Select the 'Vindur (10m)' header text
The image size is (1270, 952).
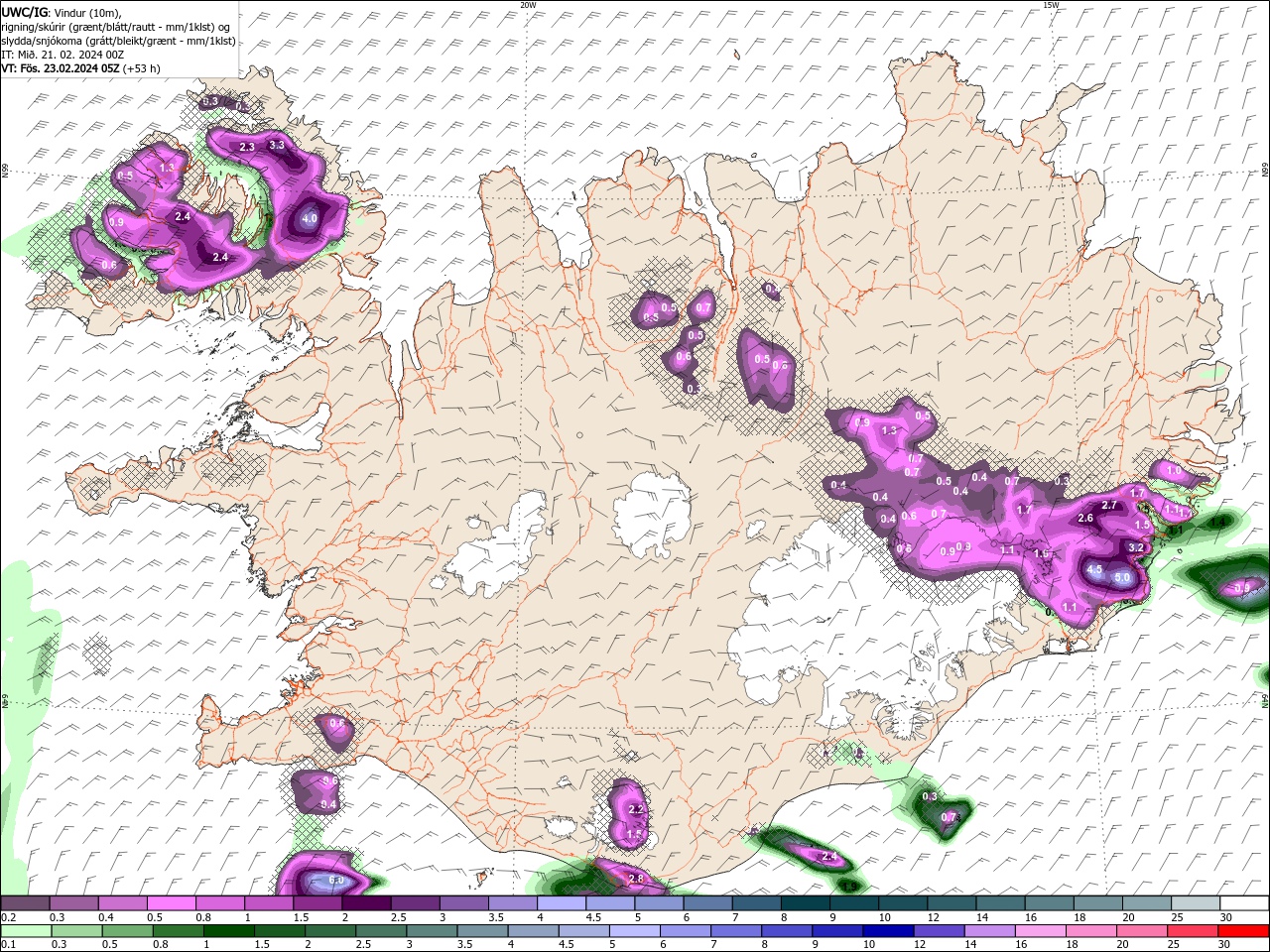(88, 12)
